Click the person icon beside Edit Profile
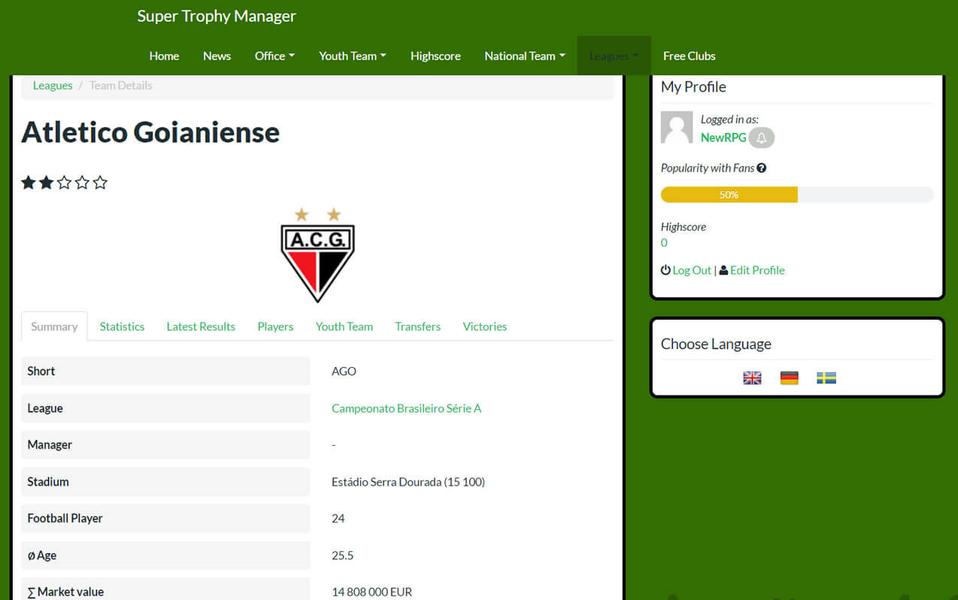 (x=722, y=269)
